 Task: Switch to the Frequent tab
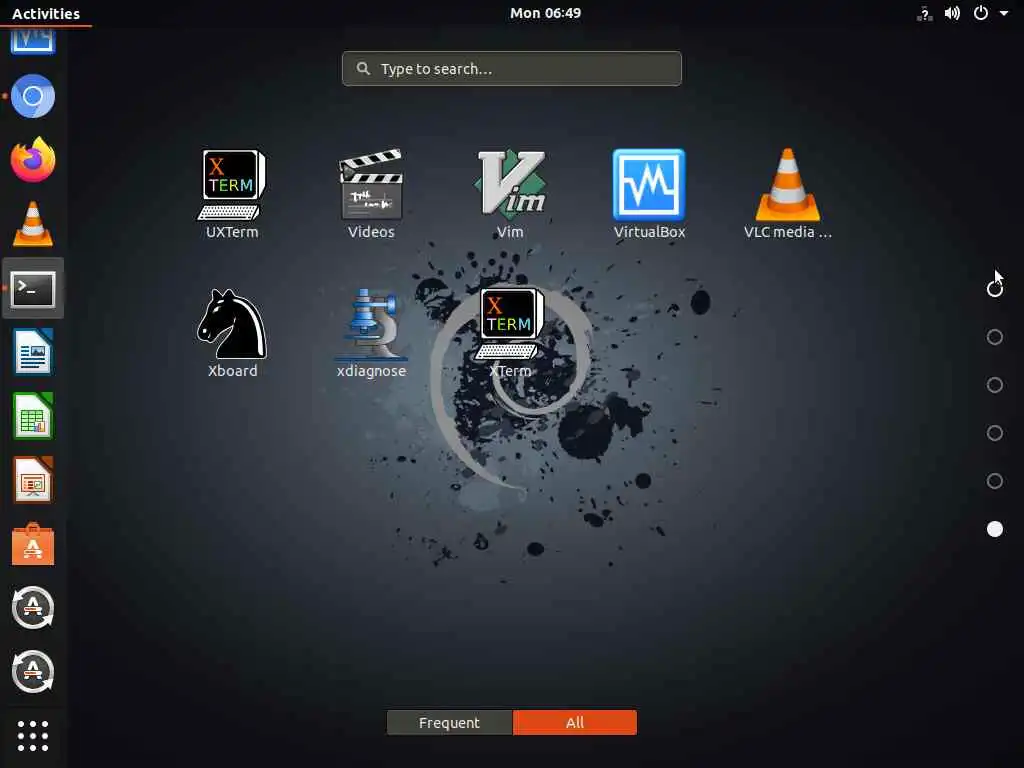click(x=449, y=722)
